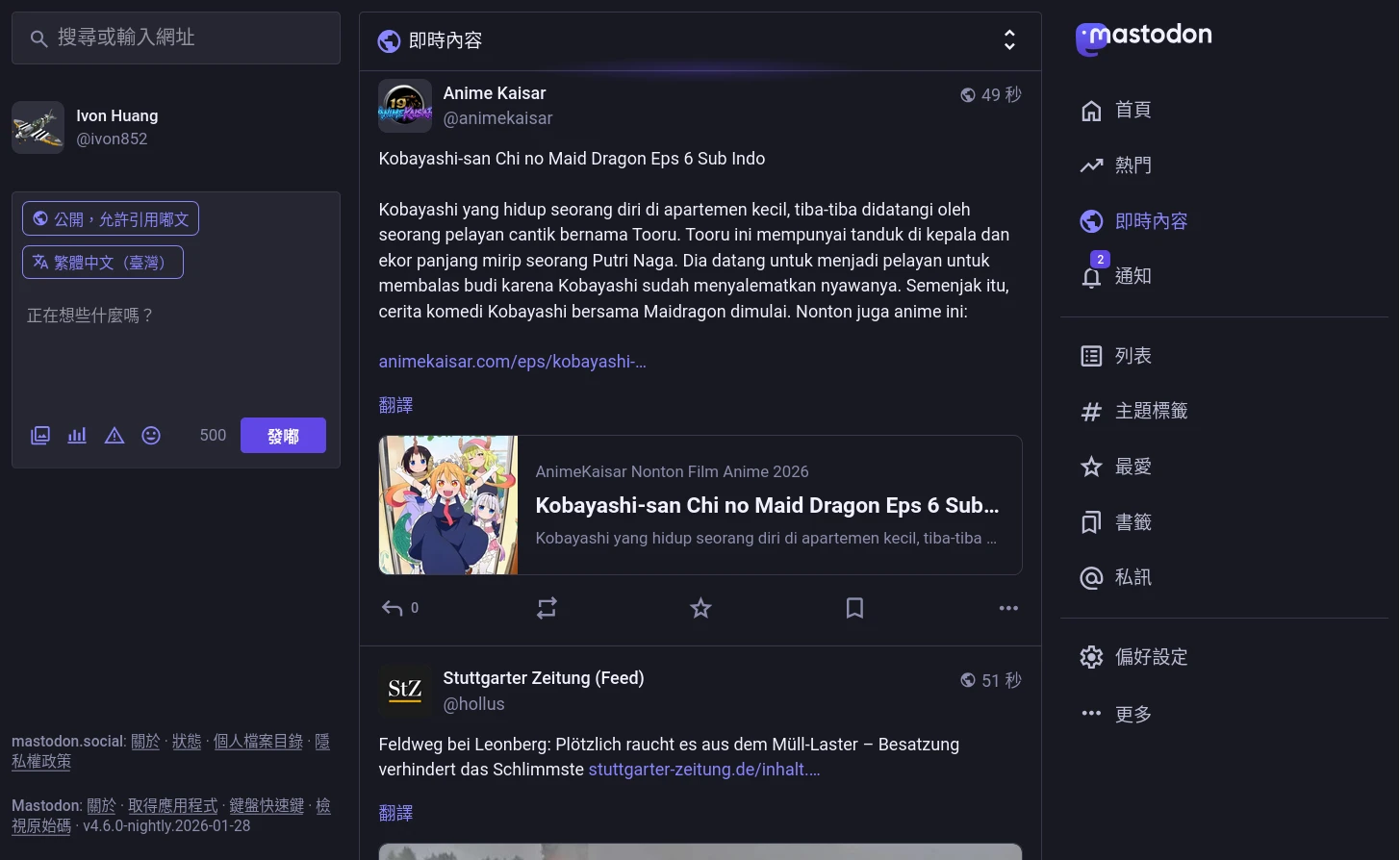
Task: Boost the Anime Kaisar post
Action: (547, 608)
